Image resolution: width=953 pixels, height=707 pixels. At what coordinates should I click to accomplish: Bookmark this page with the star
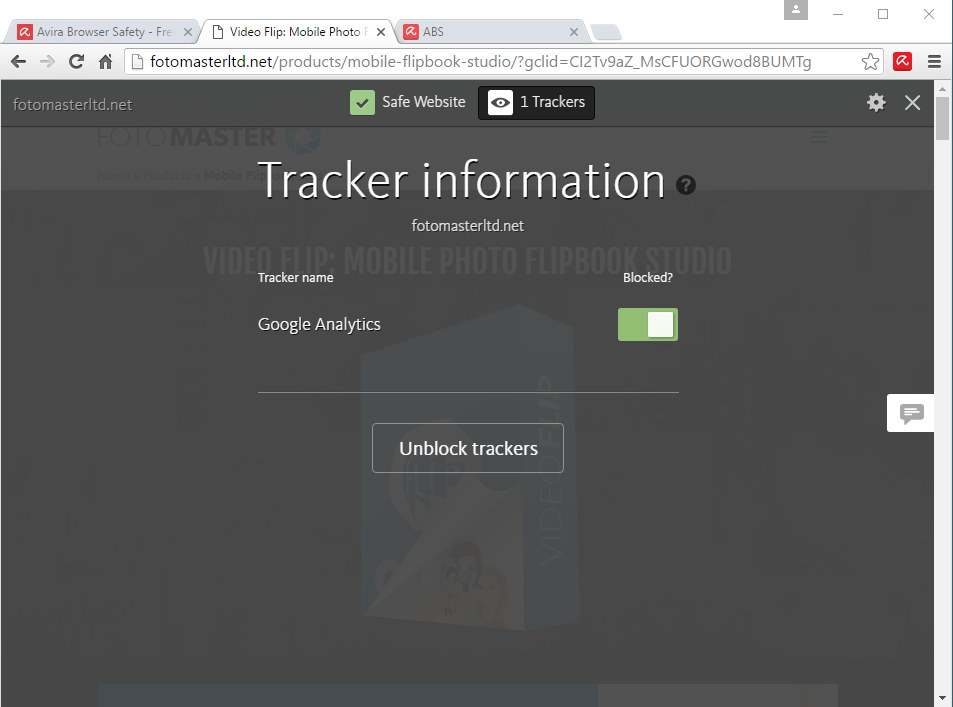(x=870, y=61)
